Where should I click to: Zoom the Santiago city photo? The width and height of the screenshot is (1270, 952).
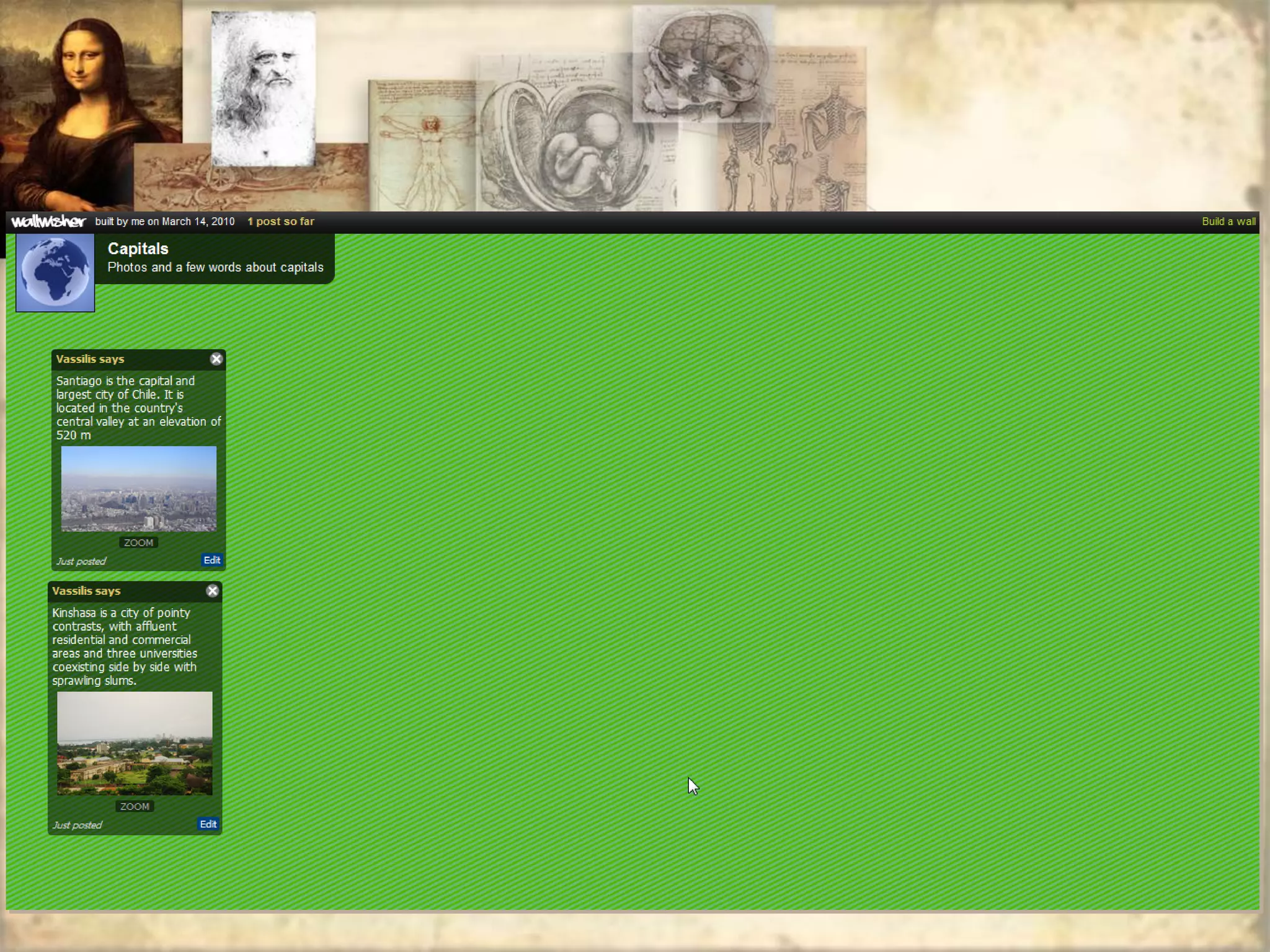(138, 543)
